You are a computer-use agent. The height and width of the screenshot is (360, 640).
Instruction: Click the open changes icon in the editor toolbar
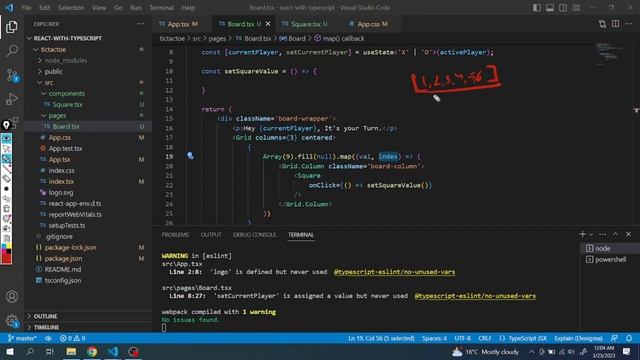click(x=602, y=24)
